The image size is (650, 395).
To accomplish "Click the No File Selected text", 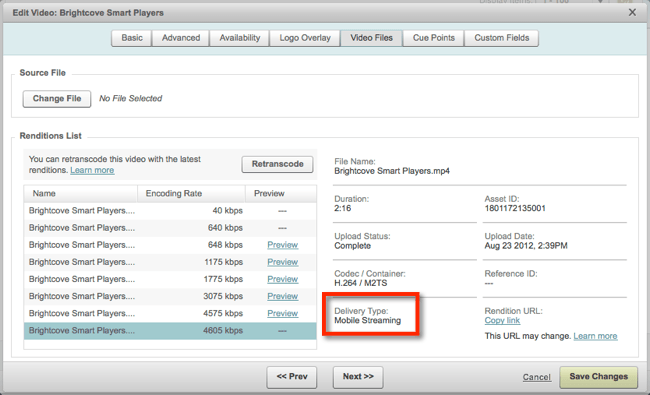I will (x=130, y=99).
